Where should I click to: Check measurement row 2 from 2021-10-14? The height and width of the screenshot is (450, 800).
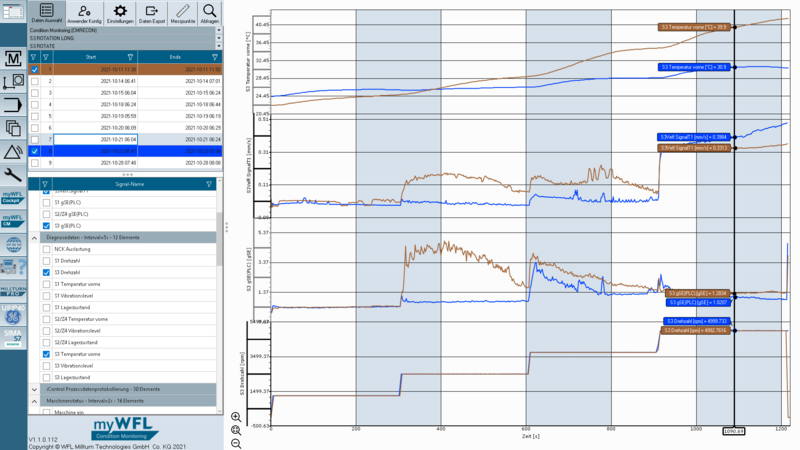[35, 81]
